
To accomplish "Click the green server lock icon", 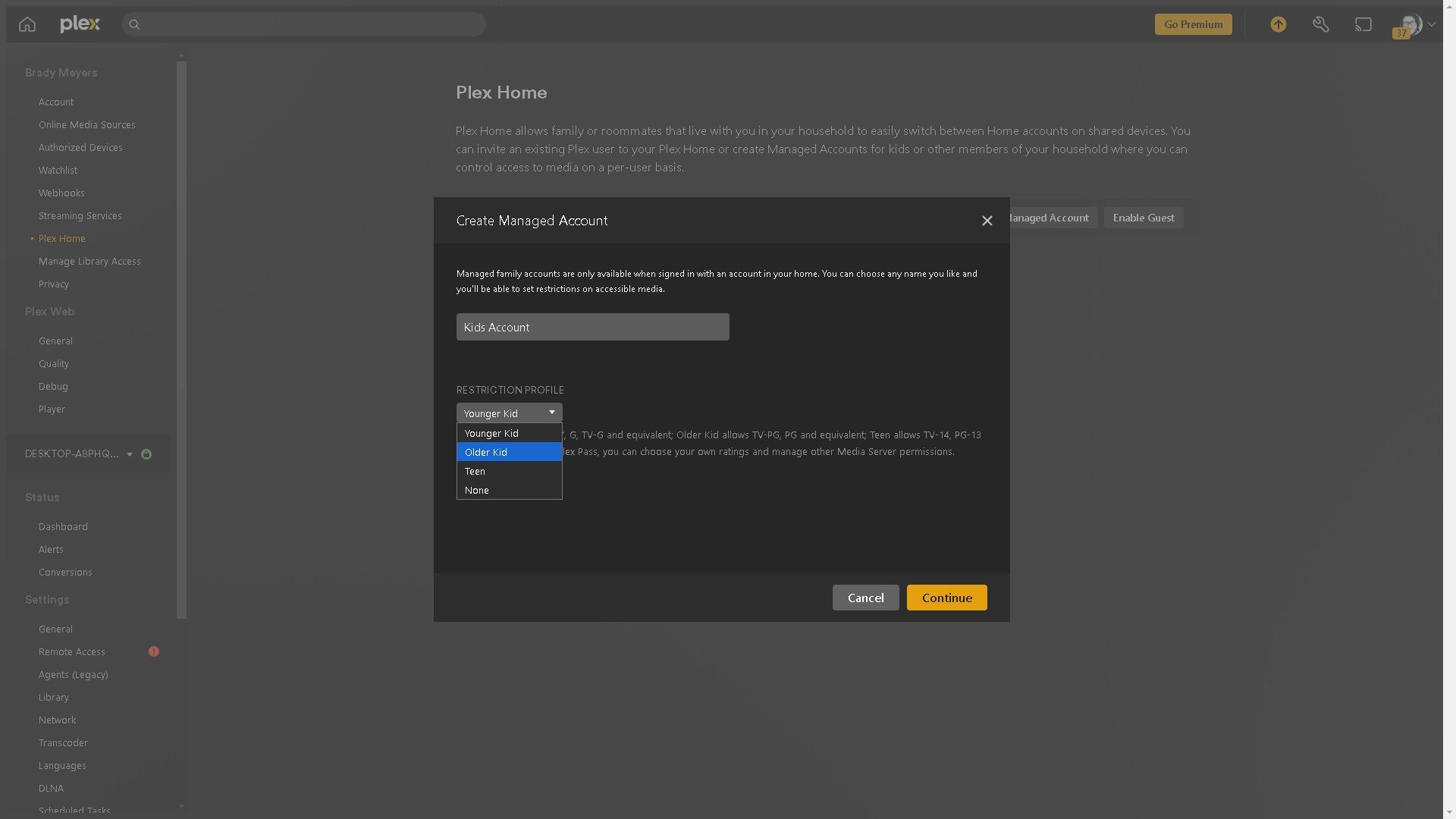I will pyautogui.click(x=146, y=454).
